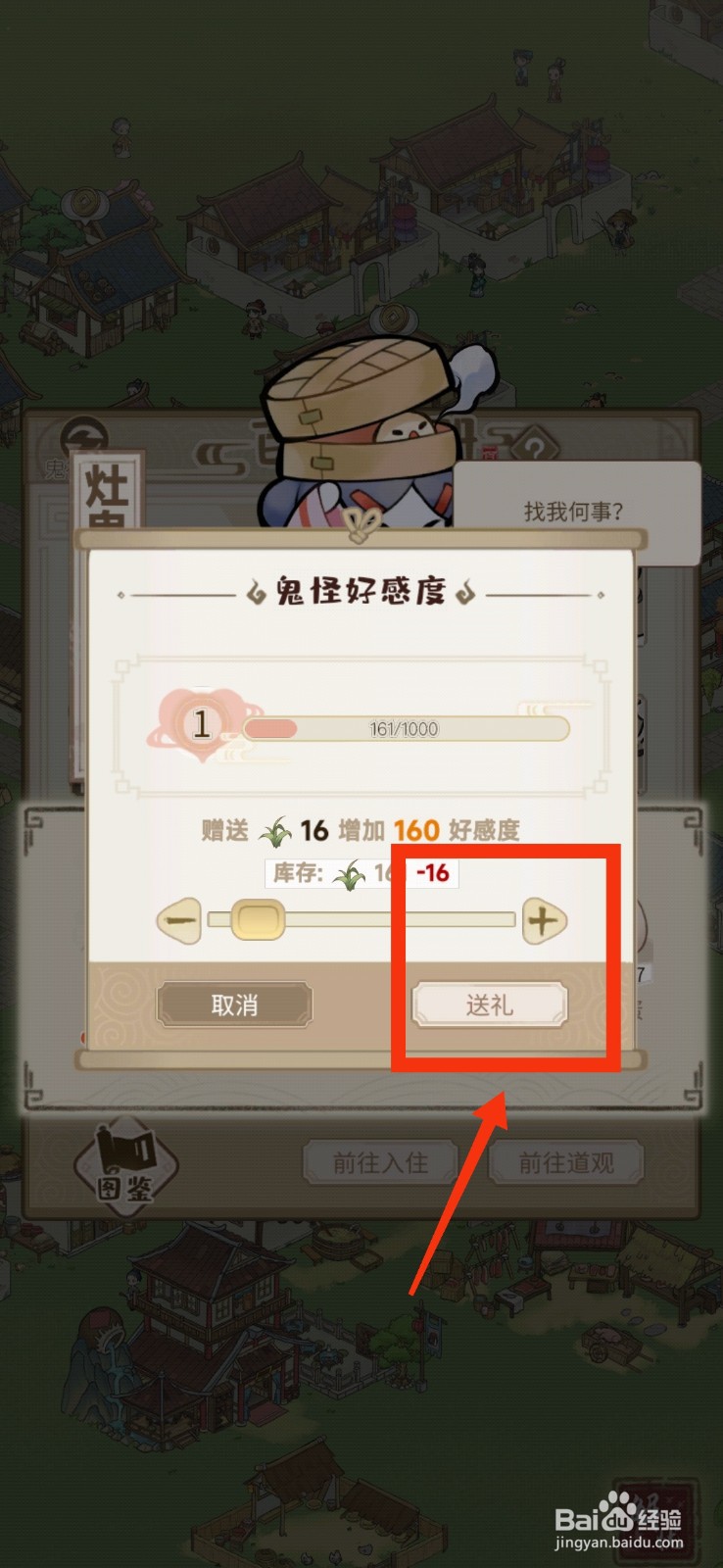Click the gift amount slider handle
Viewport: 723px width, 1568px height.
coord(258,920)
